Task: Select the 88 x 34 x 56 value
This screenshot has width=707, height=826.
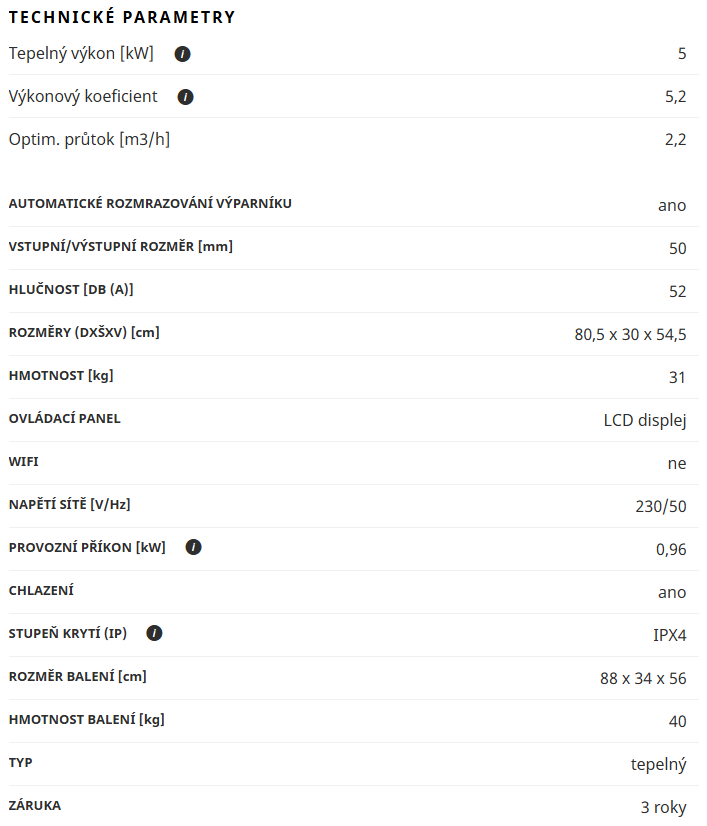Action: tap(643, 678)
